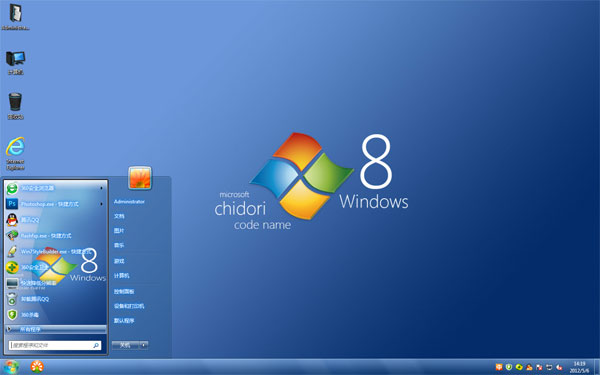Launch 360 Safe Guard yellow plus entry

[x=55, y=267]
